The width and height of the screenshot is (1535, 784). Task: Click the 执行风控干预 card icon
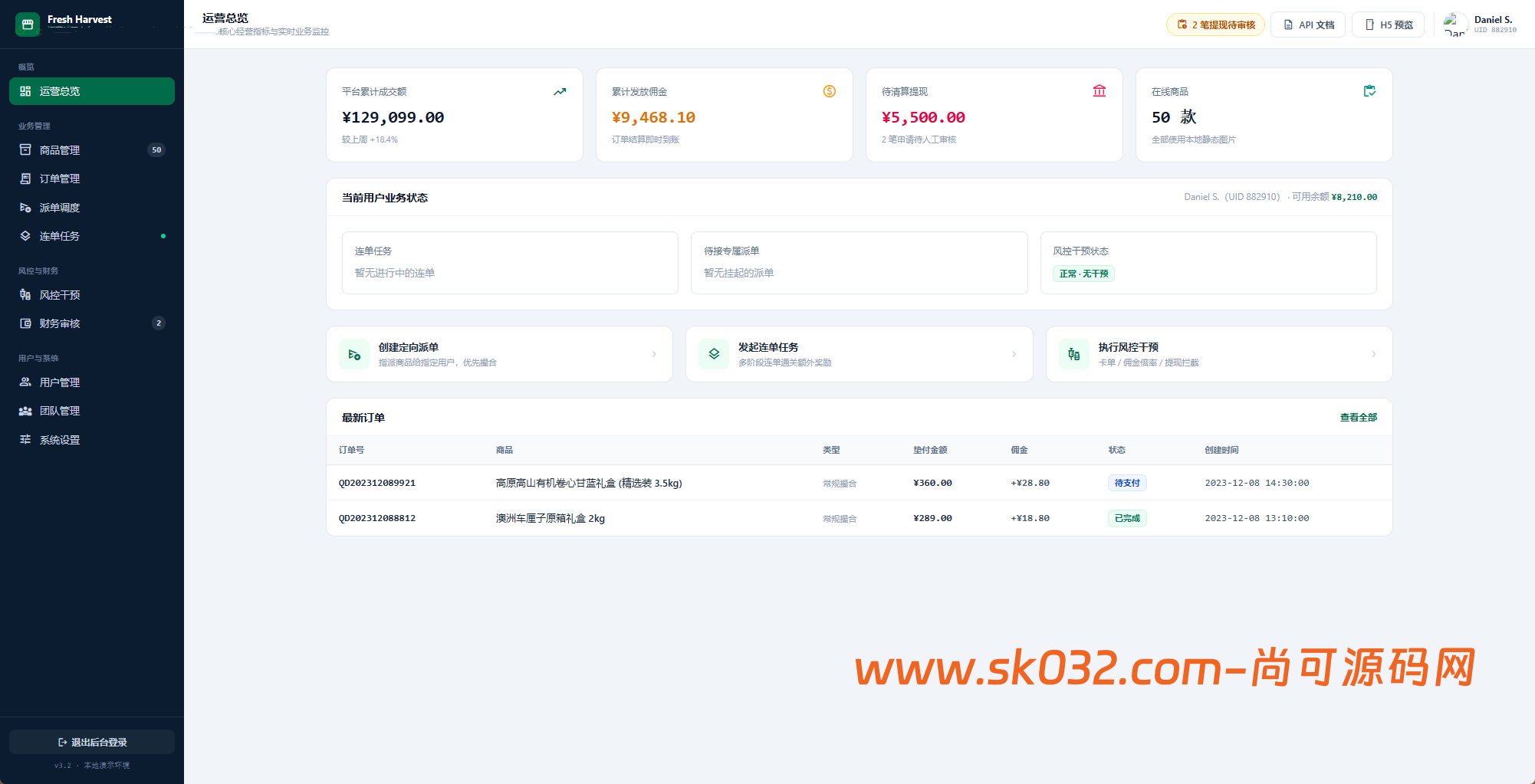(1074, 354)
